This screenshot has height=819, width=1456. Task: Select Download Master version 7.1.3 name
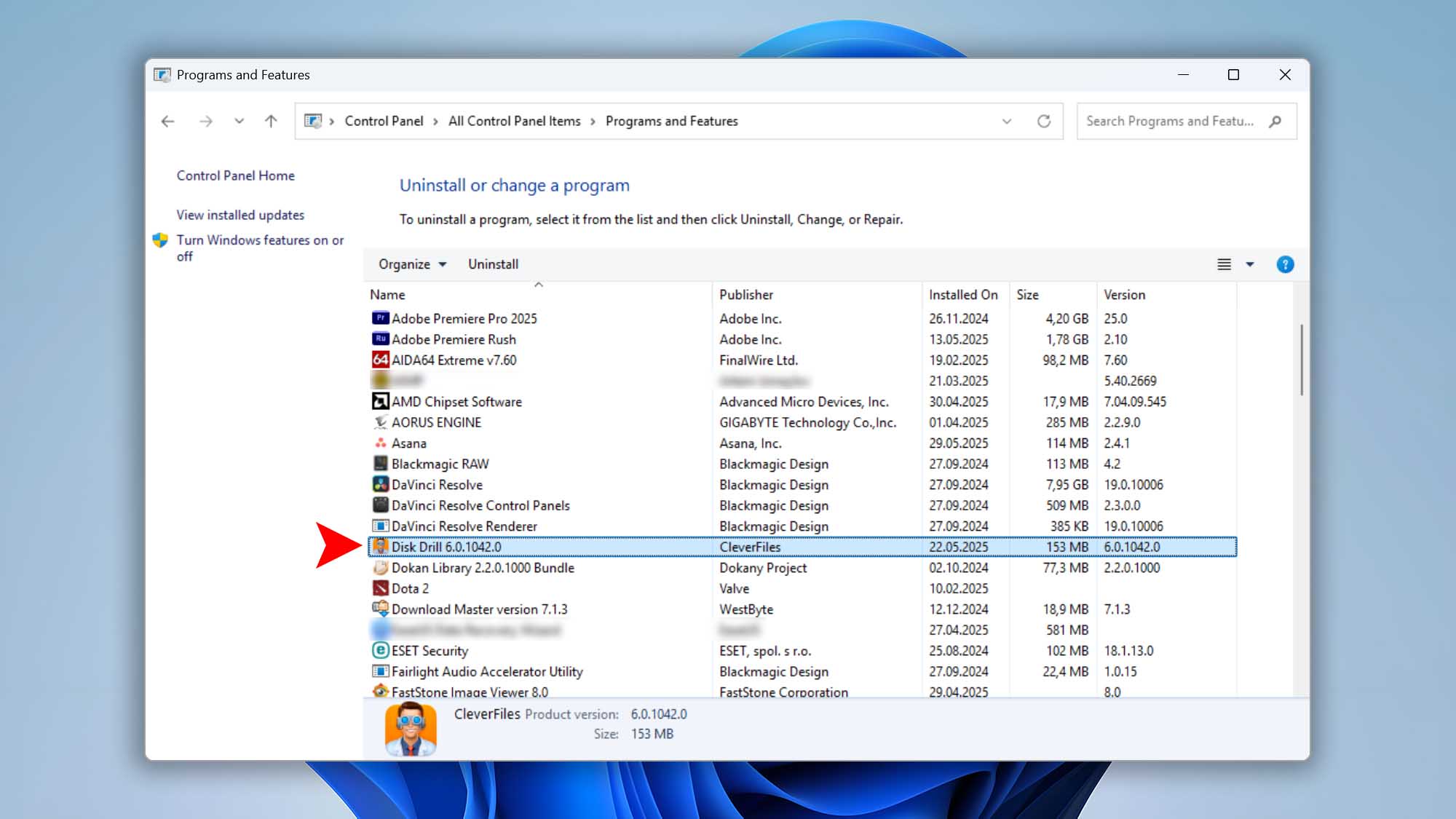[479, 609]
